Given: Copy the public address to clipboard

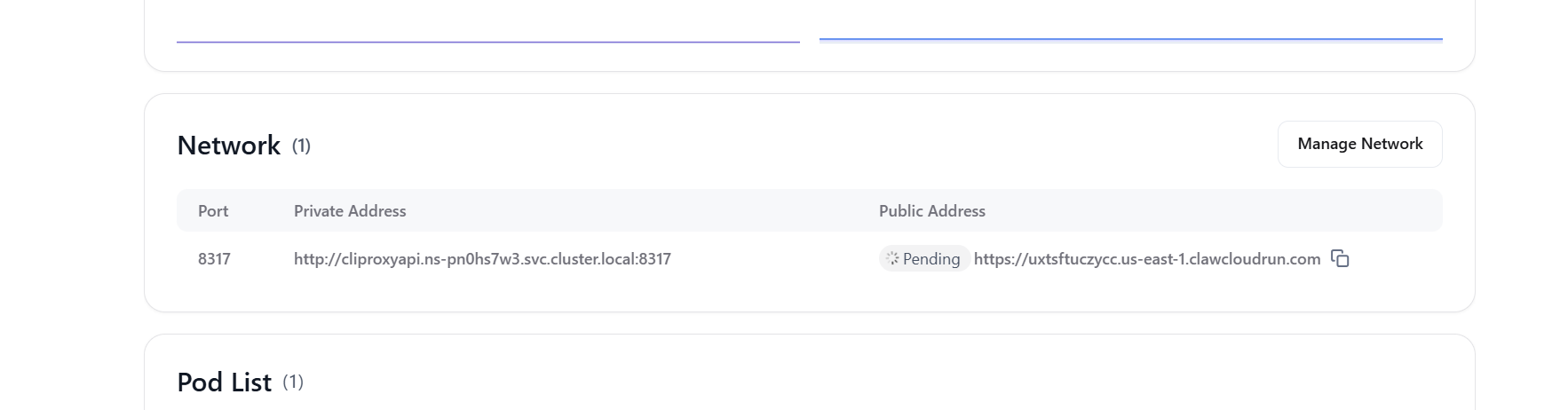Looking at the screenshot, I should 1340,259.
